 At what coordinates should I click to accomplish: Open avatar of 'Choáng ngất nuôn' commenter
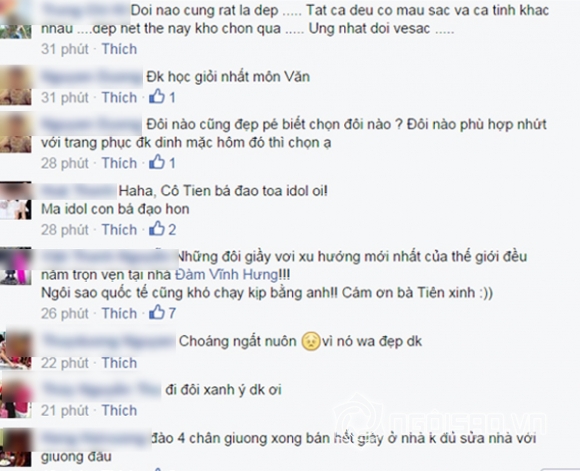[16, 350]
